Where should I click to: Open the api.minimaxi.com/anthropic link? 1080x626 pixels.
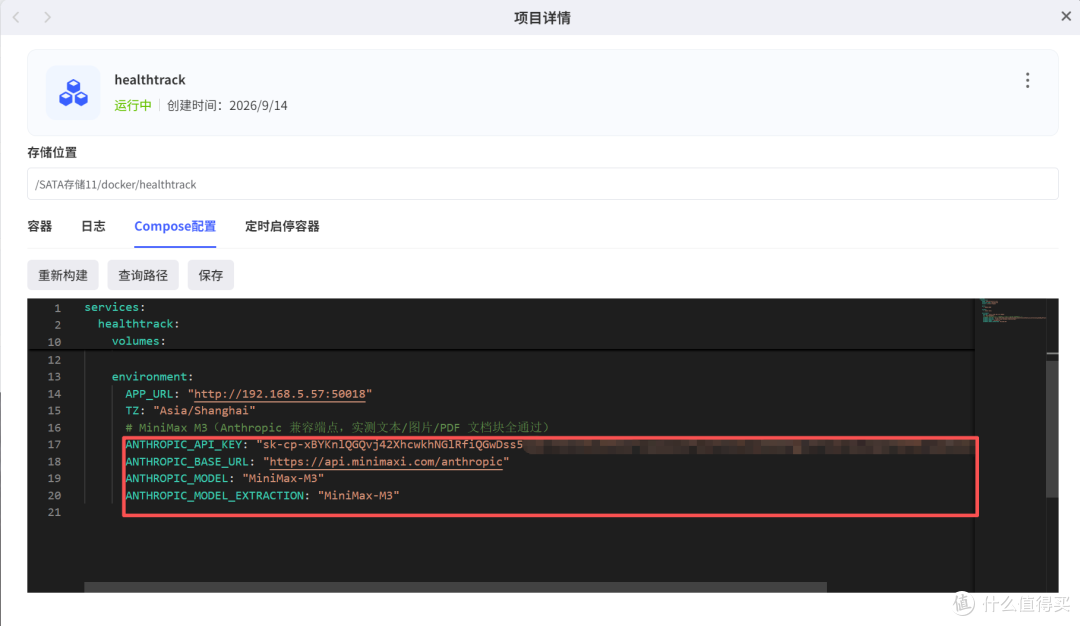(386, 461)
